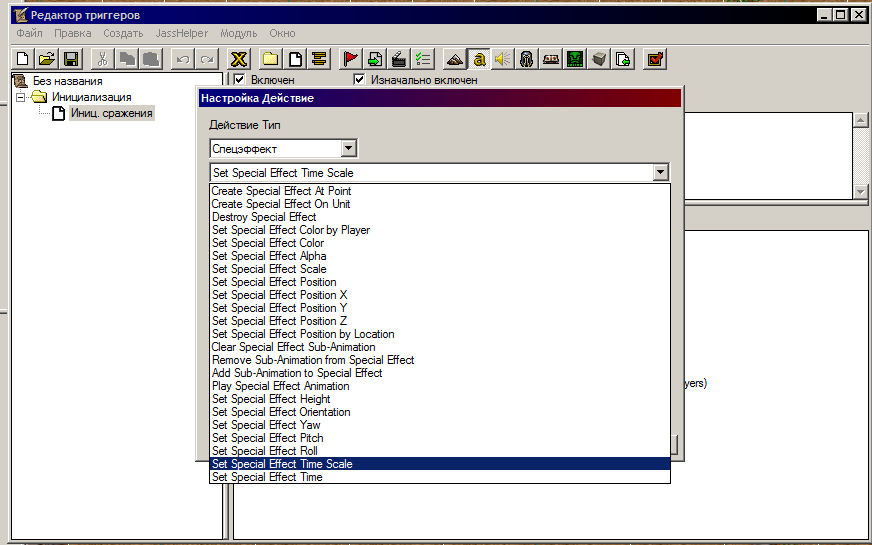Image resolution: width=872 pixels, height=545 pixels.
Task: Open the Import Manager icon
Action: click(x=623, y=58)
